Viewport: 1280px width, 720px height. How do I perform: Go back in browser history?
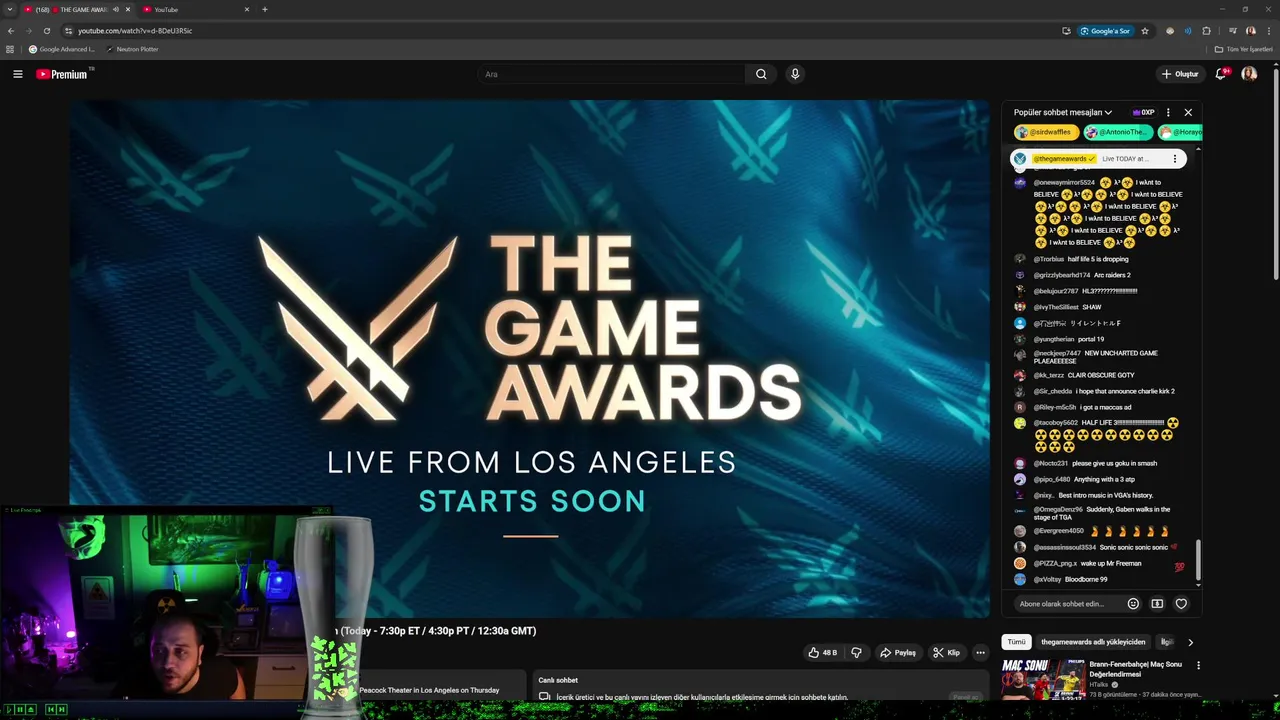tap(10, 31)
